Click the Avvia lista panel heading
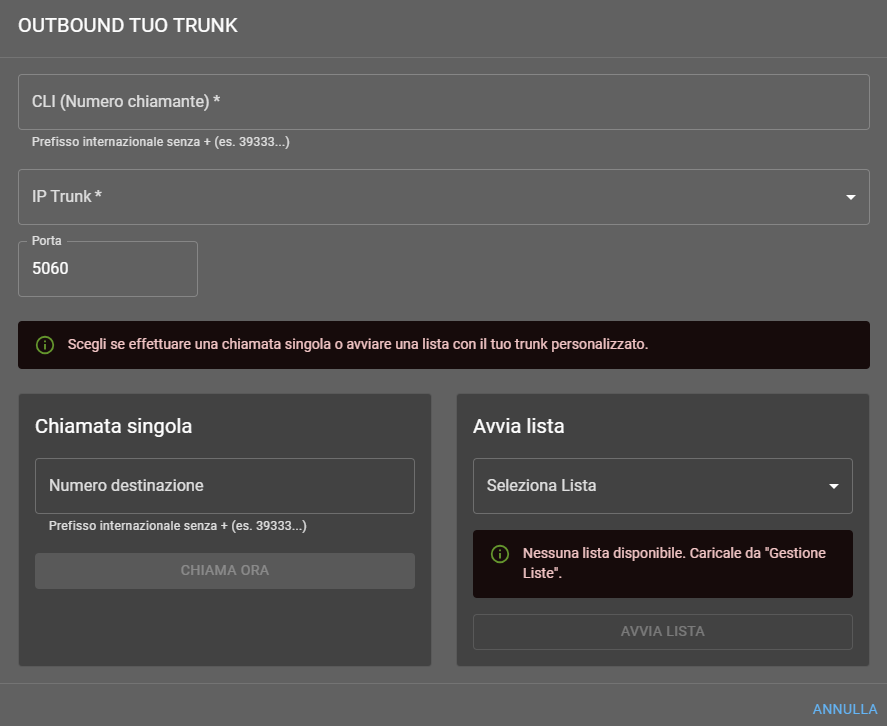The width and height of the screenshot is (887, 726). point(518,426)
